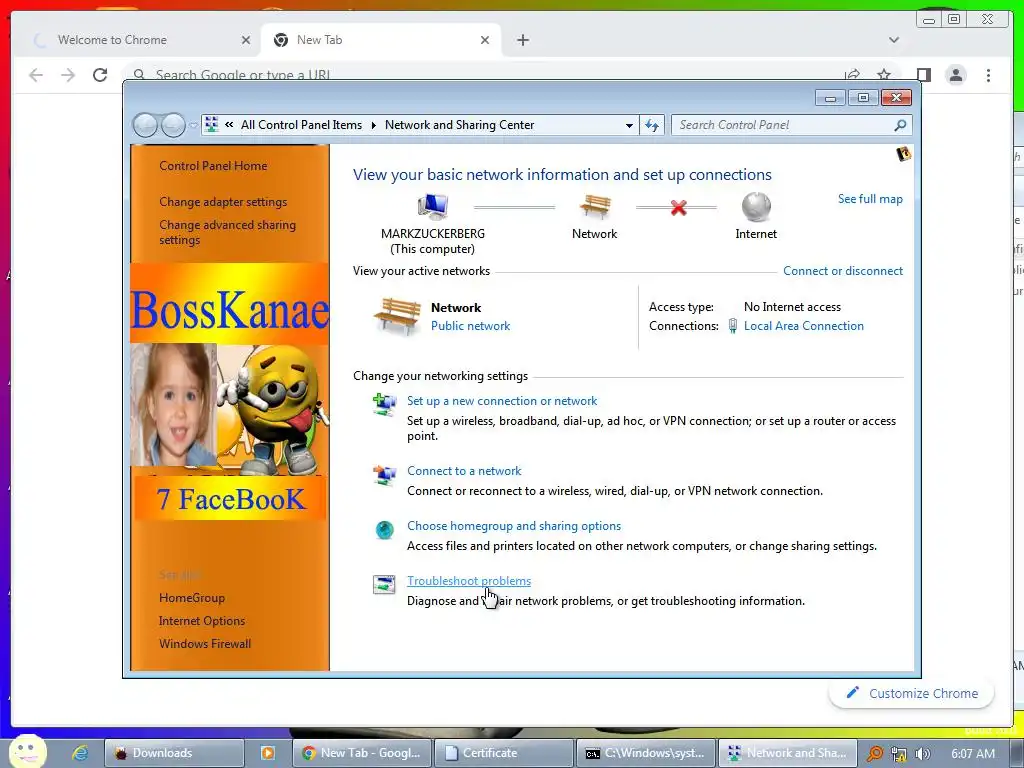
Task: Click Connect or disconnect link
Action: (842, 271)
